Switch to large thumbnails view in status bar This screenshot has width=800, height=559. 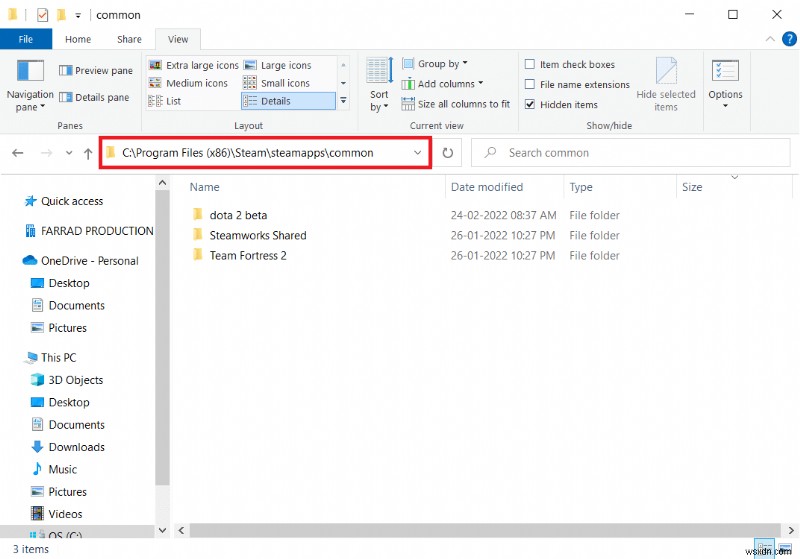click(785, 549)
